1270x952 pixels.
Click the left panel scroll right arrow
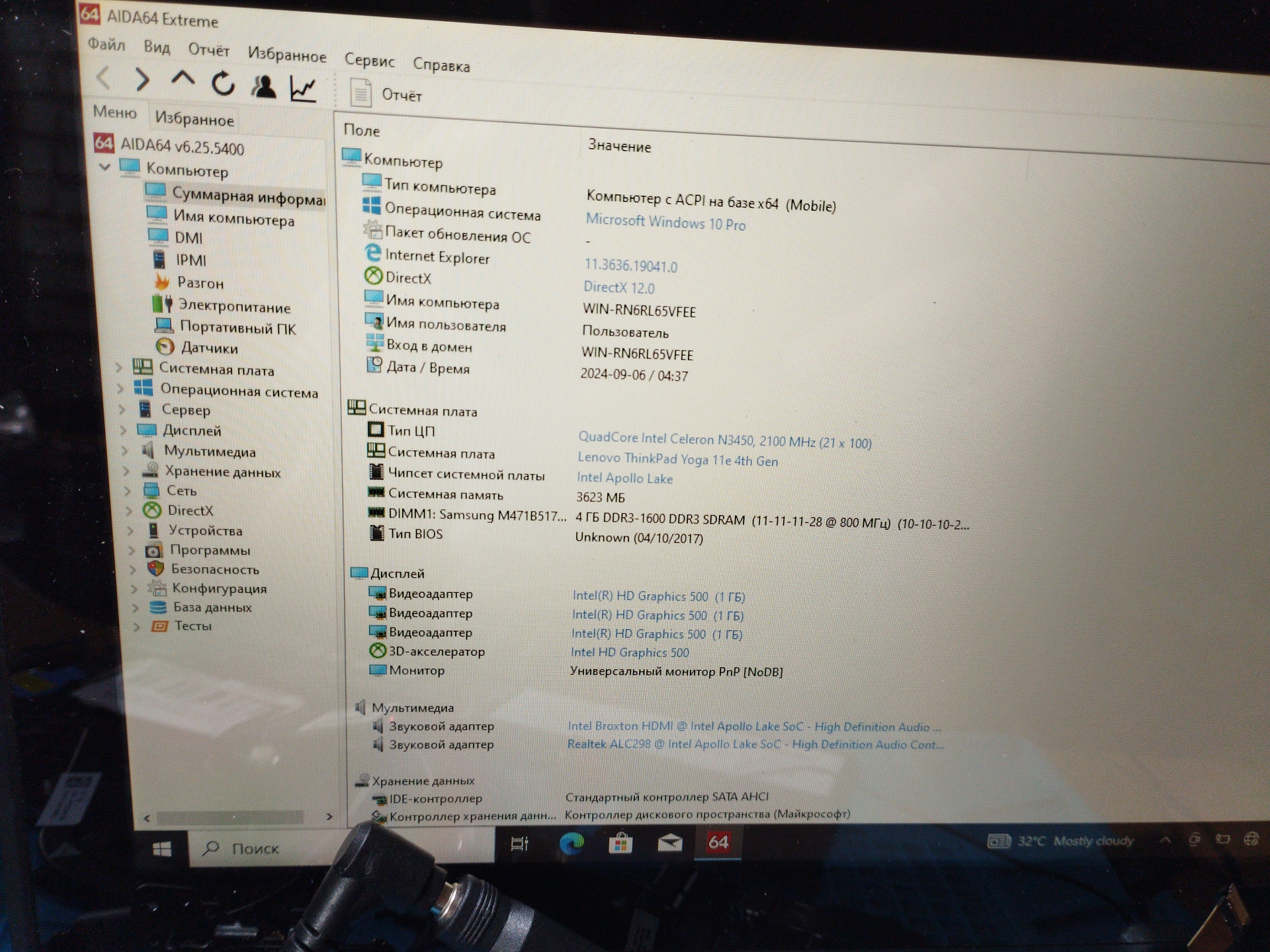coord(329,817)
